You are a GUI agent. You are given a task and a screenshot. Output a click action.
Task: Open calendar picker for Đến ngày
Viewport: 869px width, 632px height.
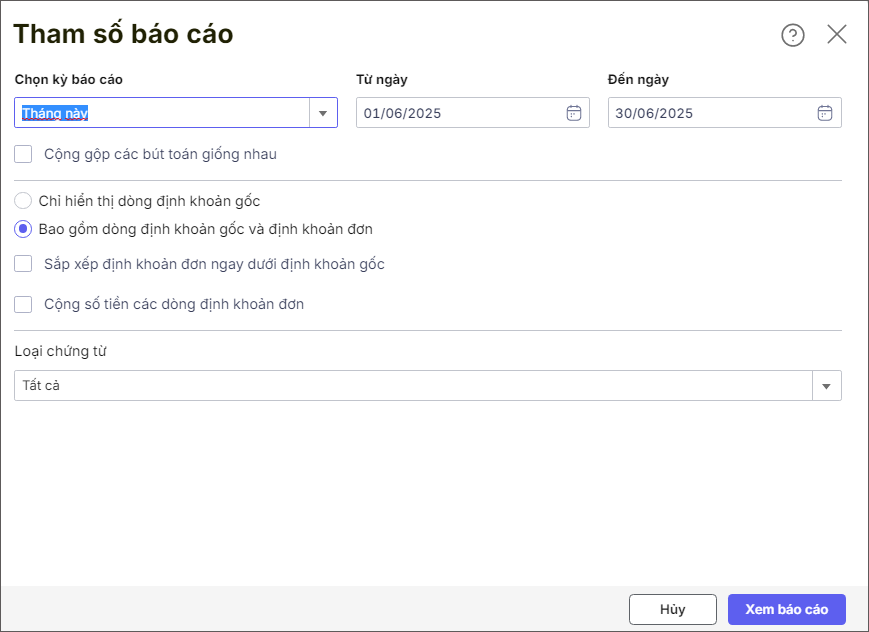pyautogui.click(x=825, y=113)
